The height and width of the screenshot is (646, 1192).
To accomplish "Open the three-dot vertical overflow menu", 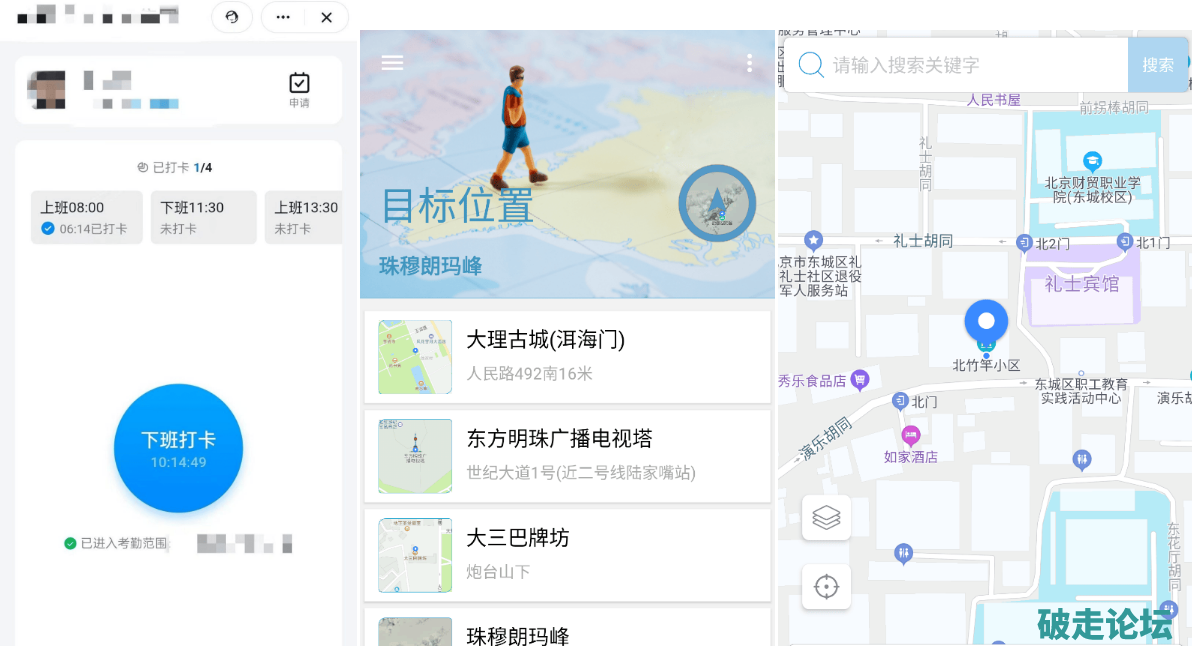I will point(749,63).
